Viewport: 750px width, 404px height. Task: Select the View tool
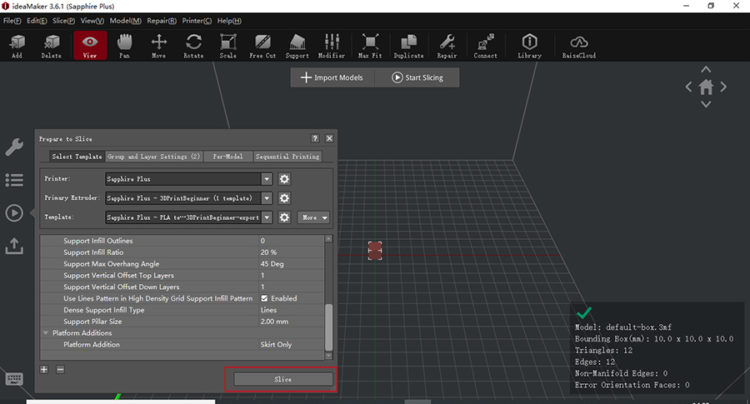coord(90,46)
